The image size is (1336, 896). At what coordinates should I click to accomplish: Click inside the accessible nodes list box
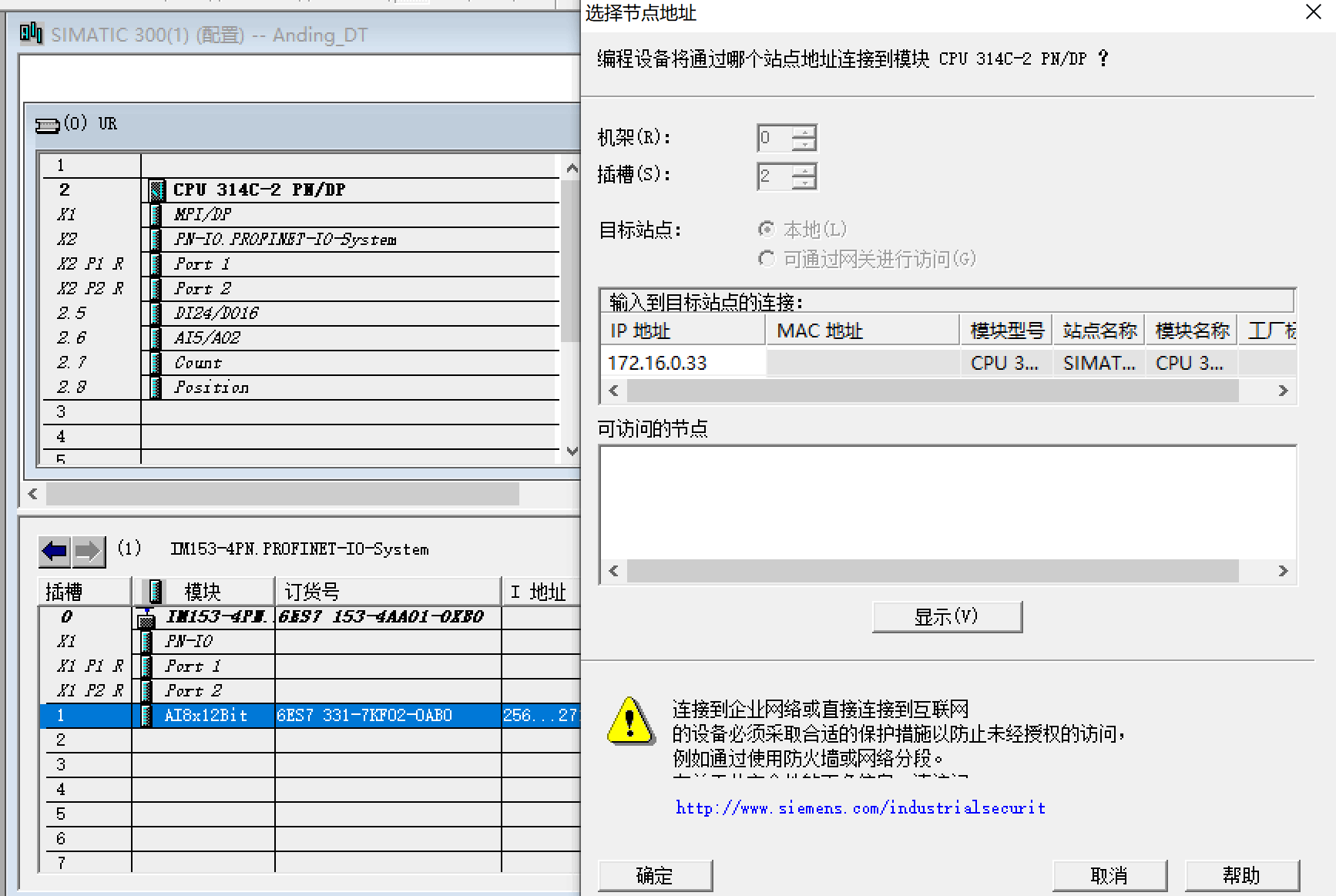click(947, 503)
